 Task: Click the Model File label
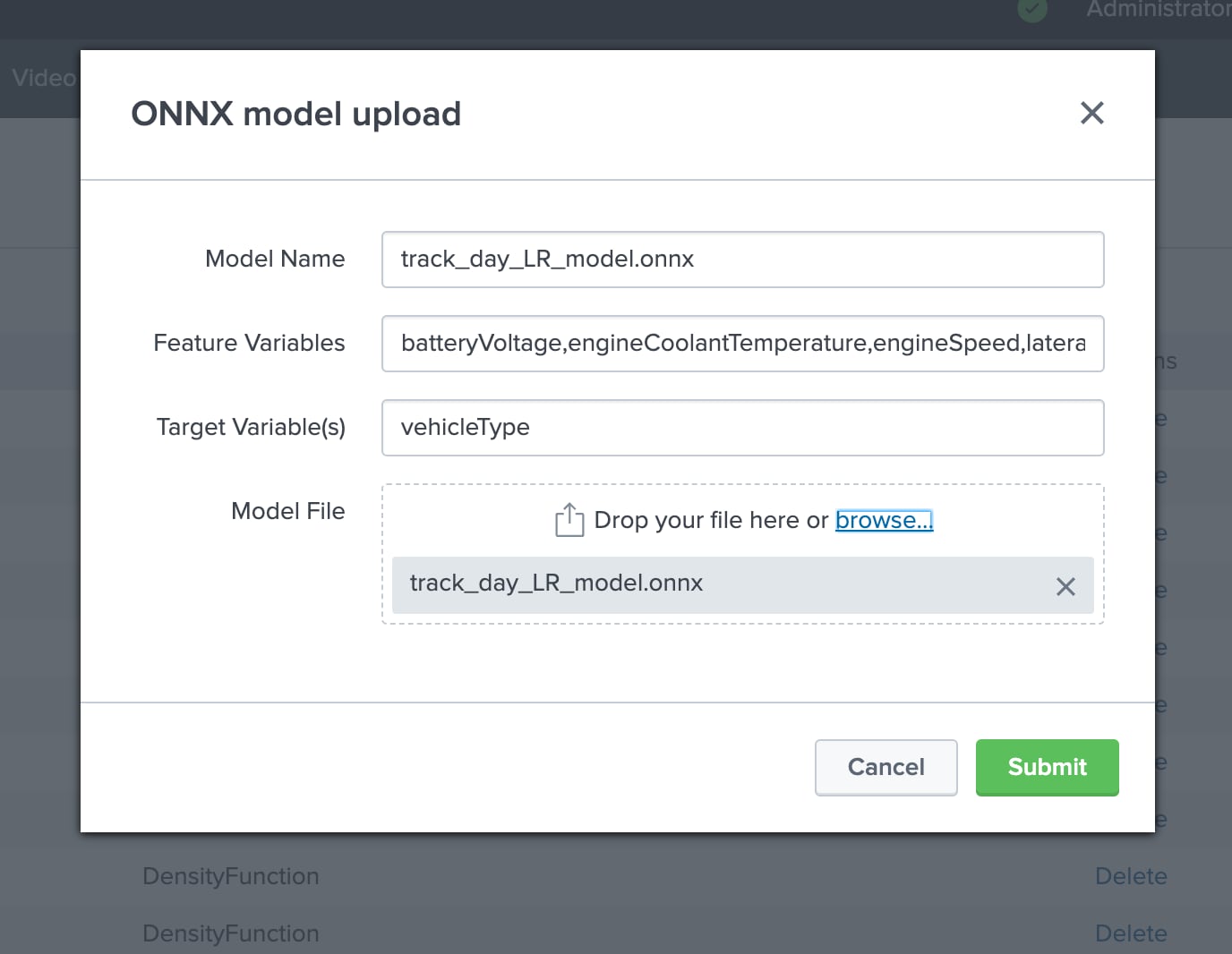point(287,511)
